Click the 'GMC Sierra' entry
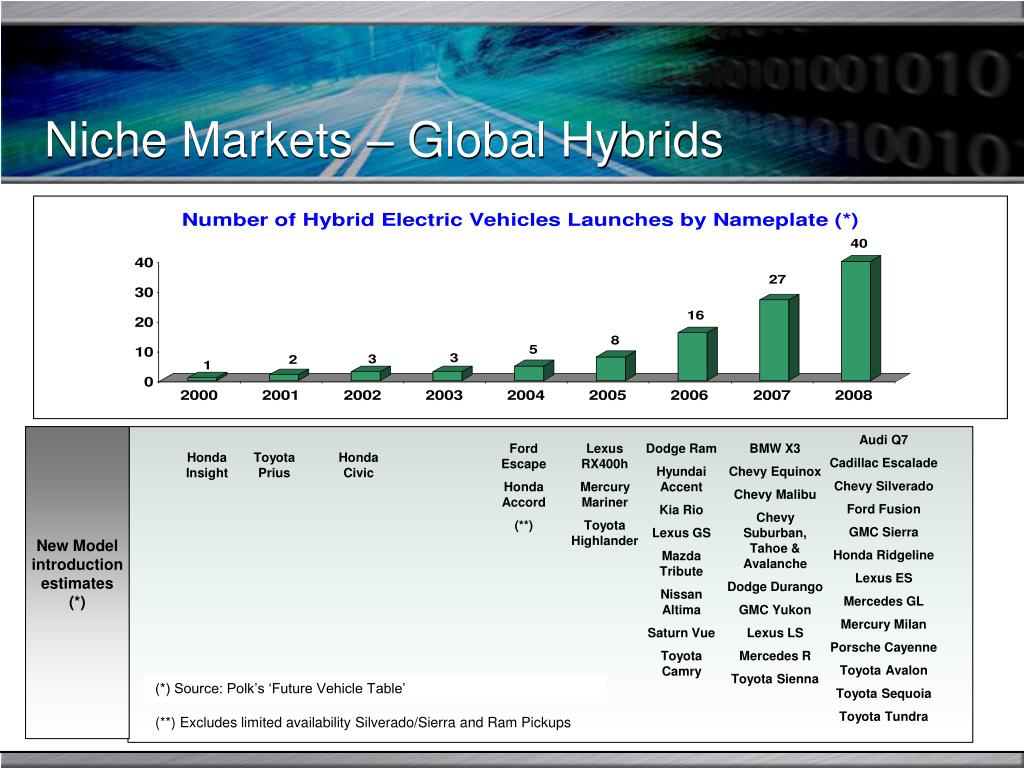The image size is (1024, 768). point(884,532)
